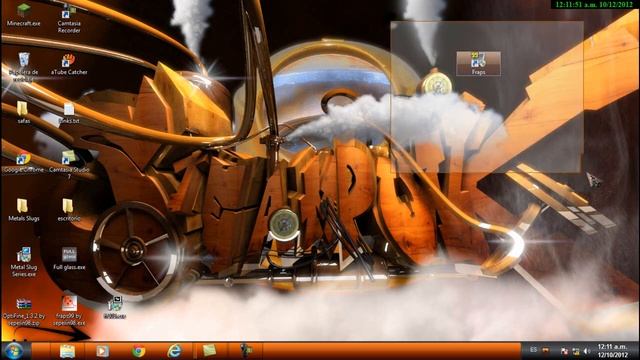Open Windows Explorer from the taskbar

(67, 351)
